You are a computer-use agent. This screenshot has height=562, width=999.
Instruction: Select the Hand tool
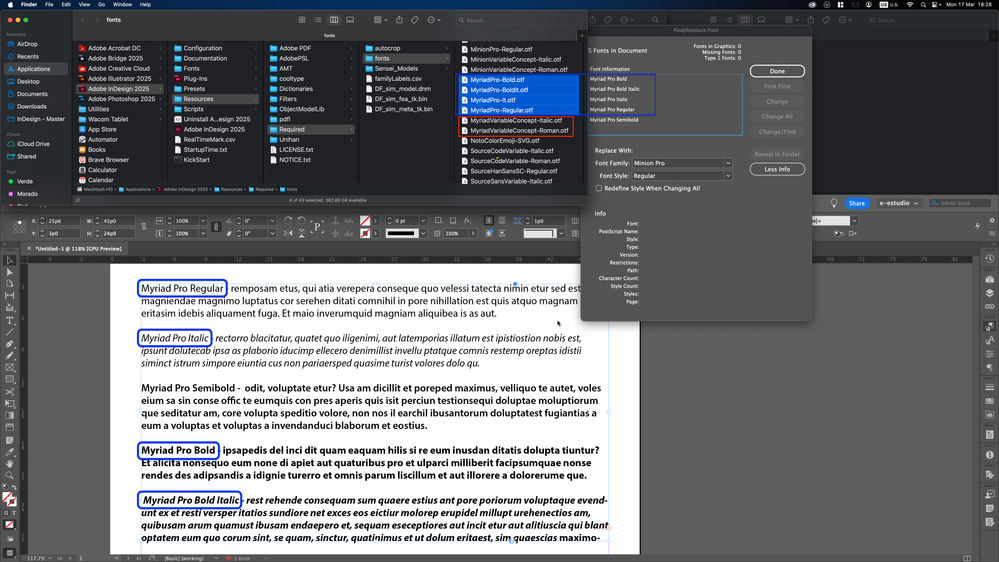click(10, 464)
